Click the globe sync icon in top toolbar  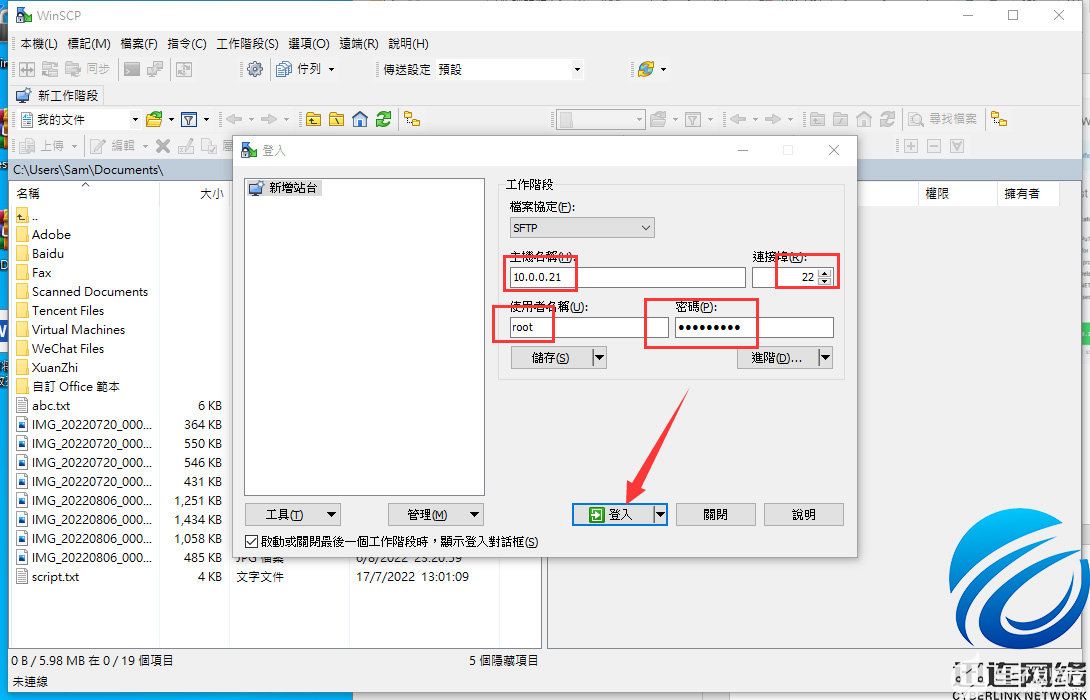[x=646, y=70]
